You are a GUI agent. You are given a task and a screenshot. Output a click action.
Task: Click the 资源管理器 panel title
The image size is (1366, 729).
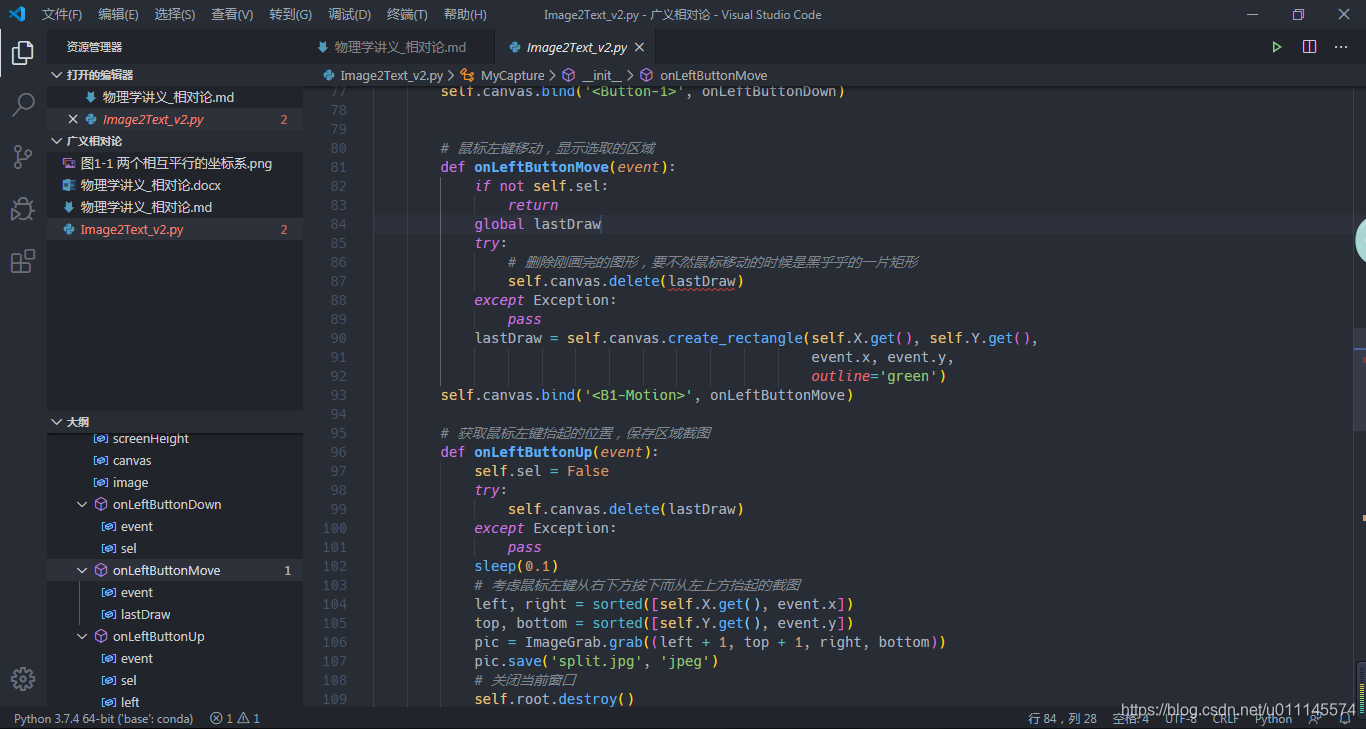point(94,47)
